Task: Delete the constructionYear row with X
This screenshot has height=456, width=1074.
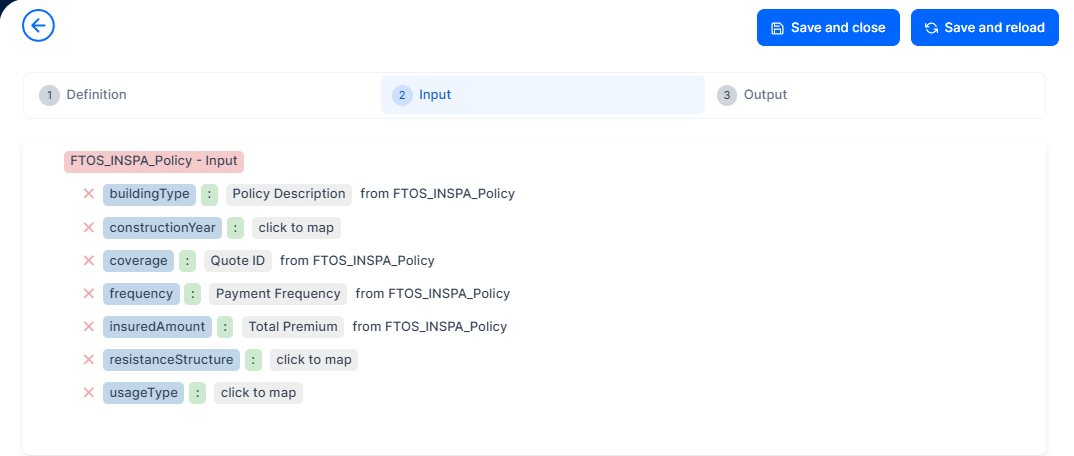Action: [89, 228]
